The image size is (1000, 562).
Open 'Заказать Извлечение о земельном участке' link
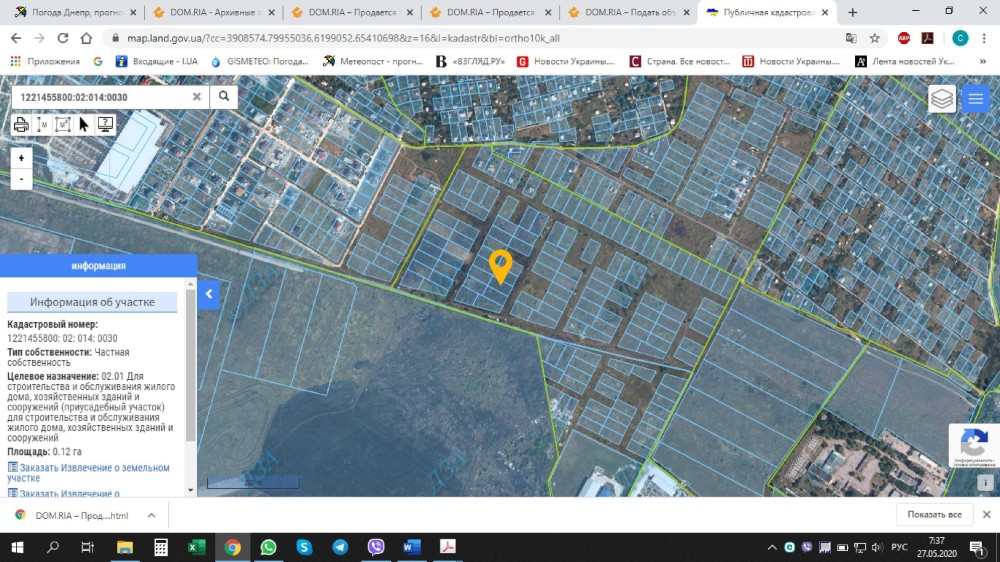pyautogui.click(x=88, y=473)
